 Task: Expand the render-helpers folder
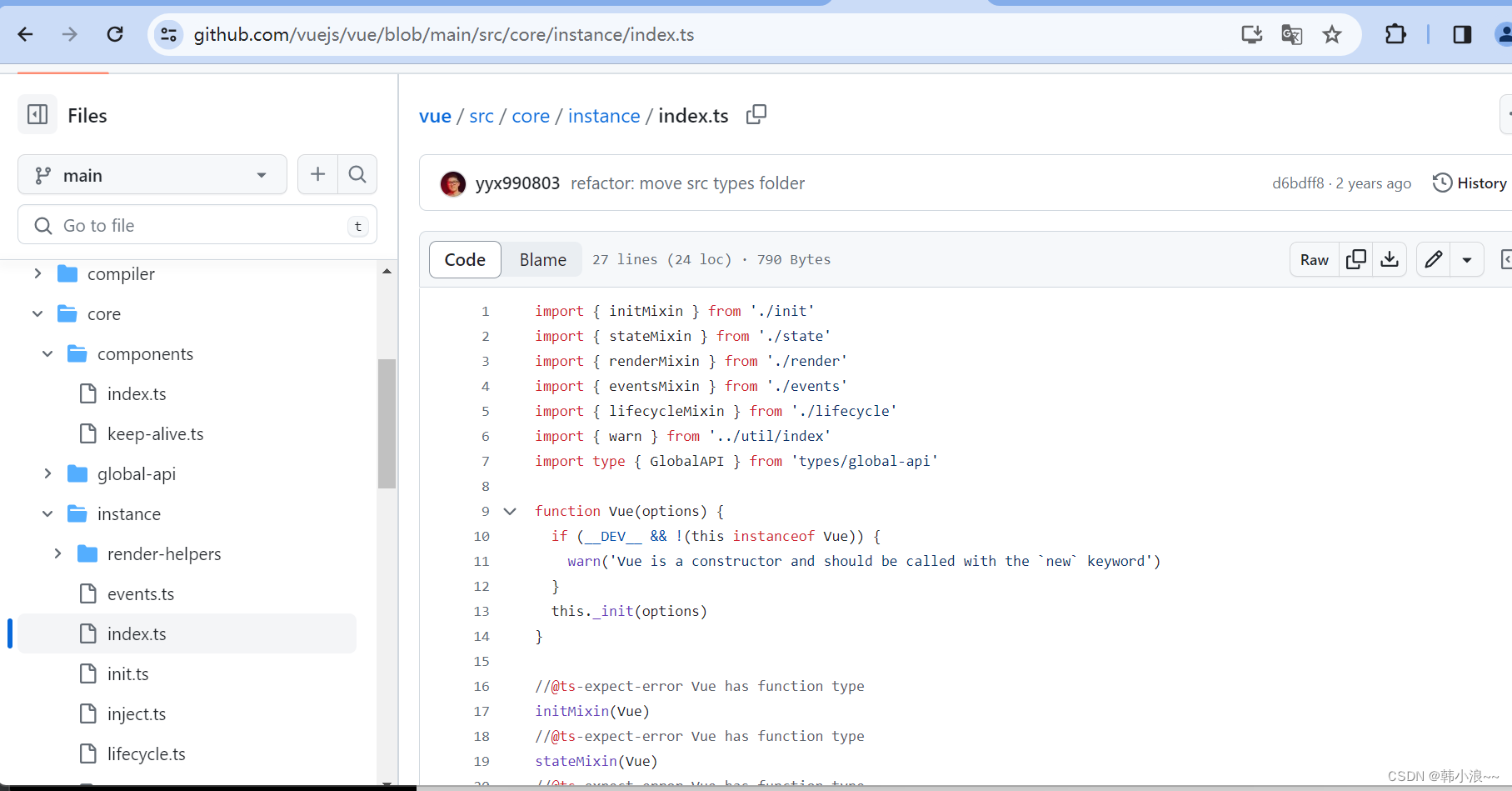click(x=57, y=553)
